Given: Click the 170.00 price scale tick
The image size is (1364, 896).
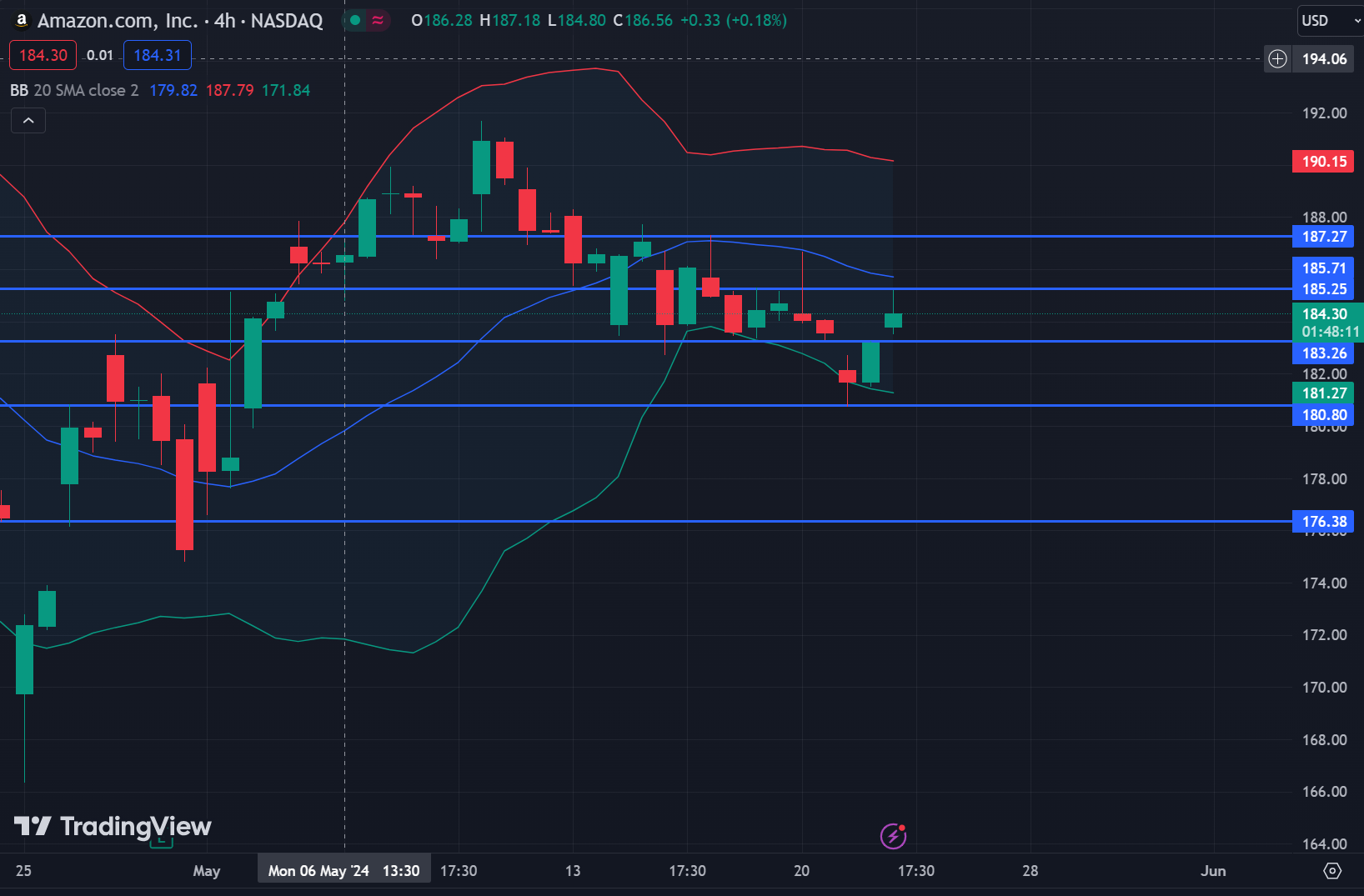Looking at the screenshot, I should 1324,688.
